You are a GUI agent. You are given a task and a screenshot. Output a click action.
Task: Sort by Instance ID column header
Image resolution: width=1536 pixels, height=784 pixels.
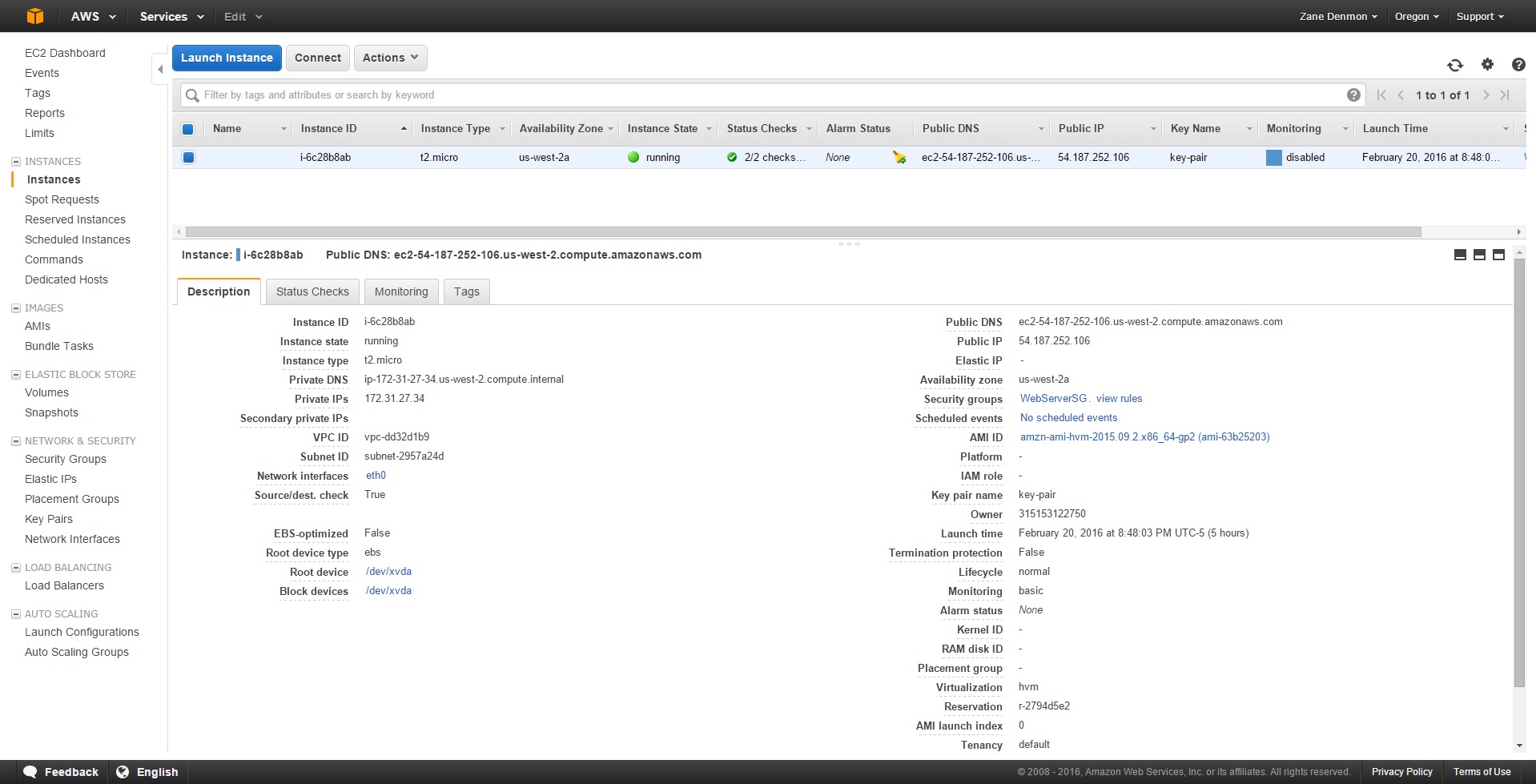click(x=352, y=128)
